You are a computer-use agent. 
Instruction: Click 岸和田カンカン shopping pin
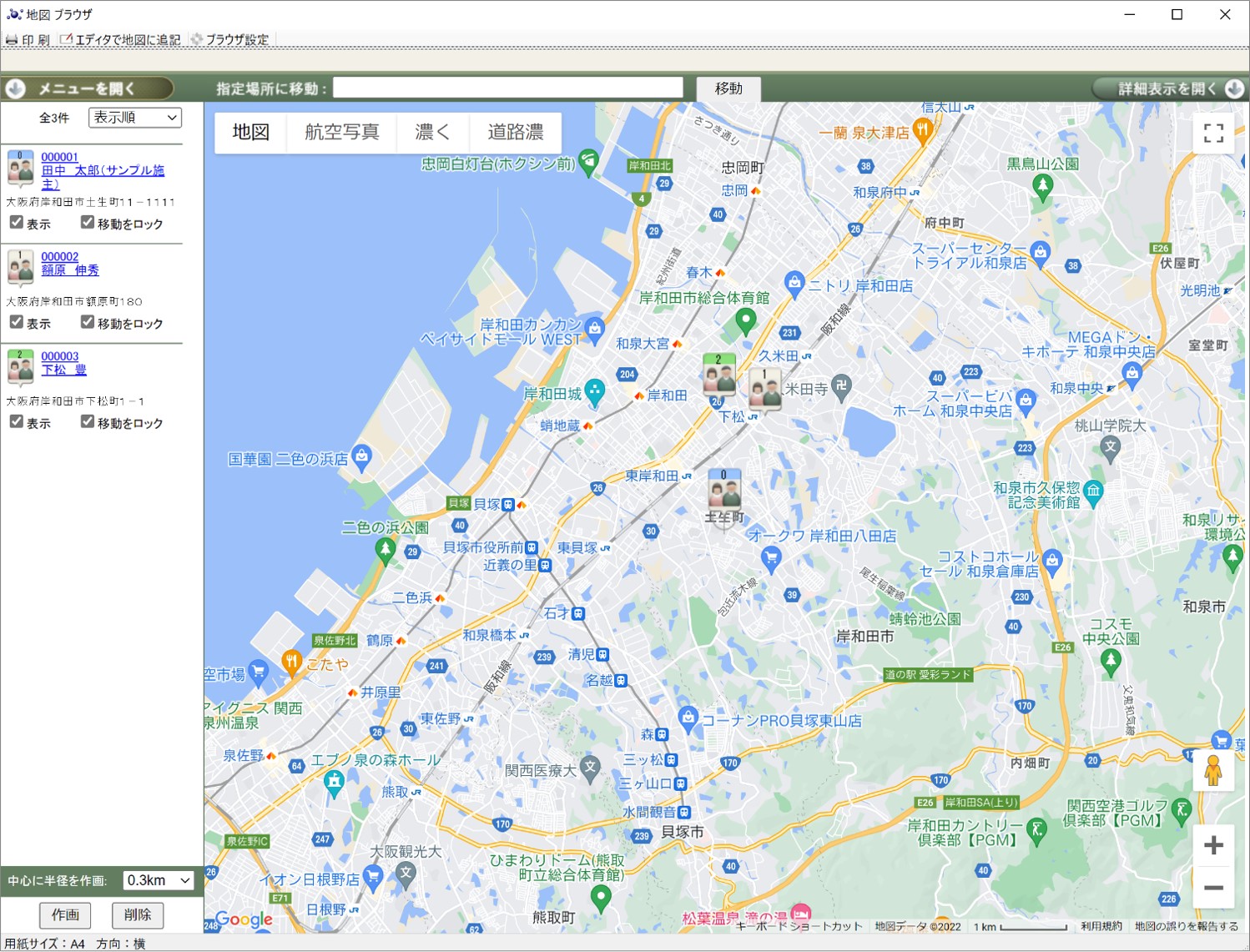594,328
